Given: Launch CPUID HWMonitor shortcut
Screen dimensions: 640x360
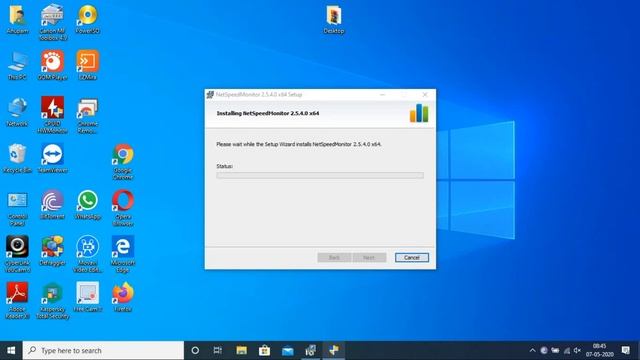Looking at the screenshot, I should 52,115.
